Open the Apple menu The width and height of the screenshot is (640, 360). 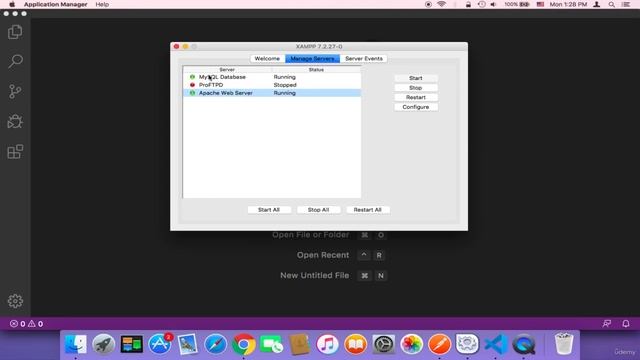[12, 4]
